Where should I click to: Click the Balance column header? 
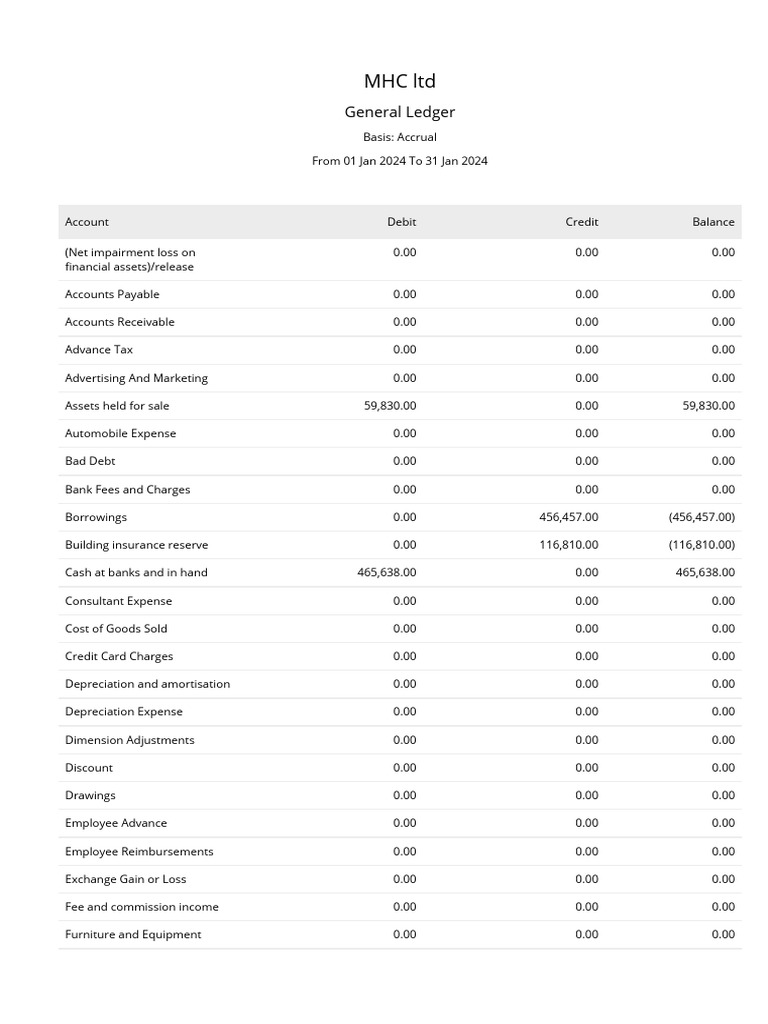[x=713, y=222]
